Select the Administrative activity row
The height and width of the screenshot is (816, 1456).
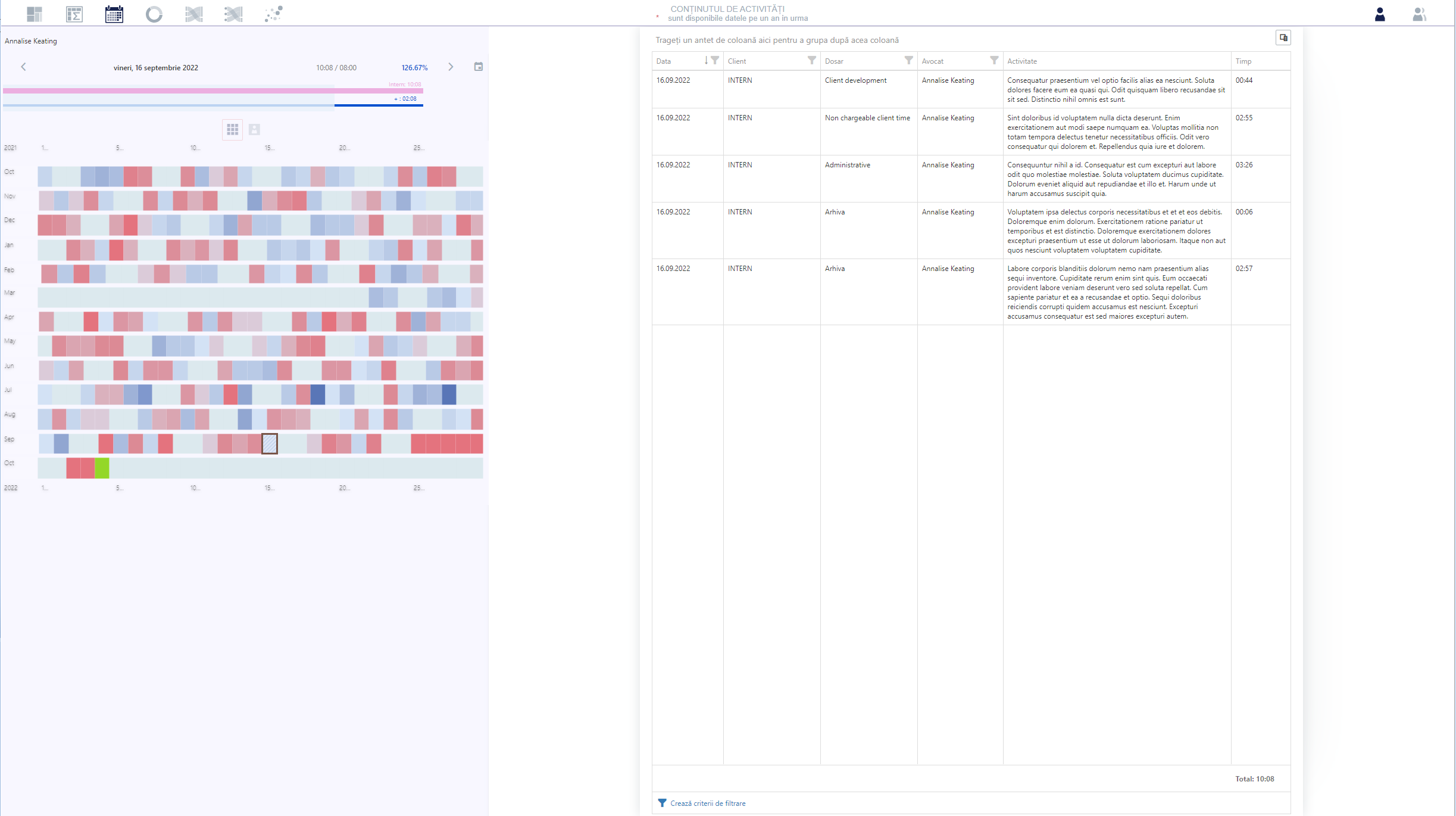[x=971, y=179]
